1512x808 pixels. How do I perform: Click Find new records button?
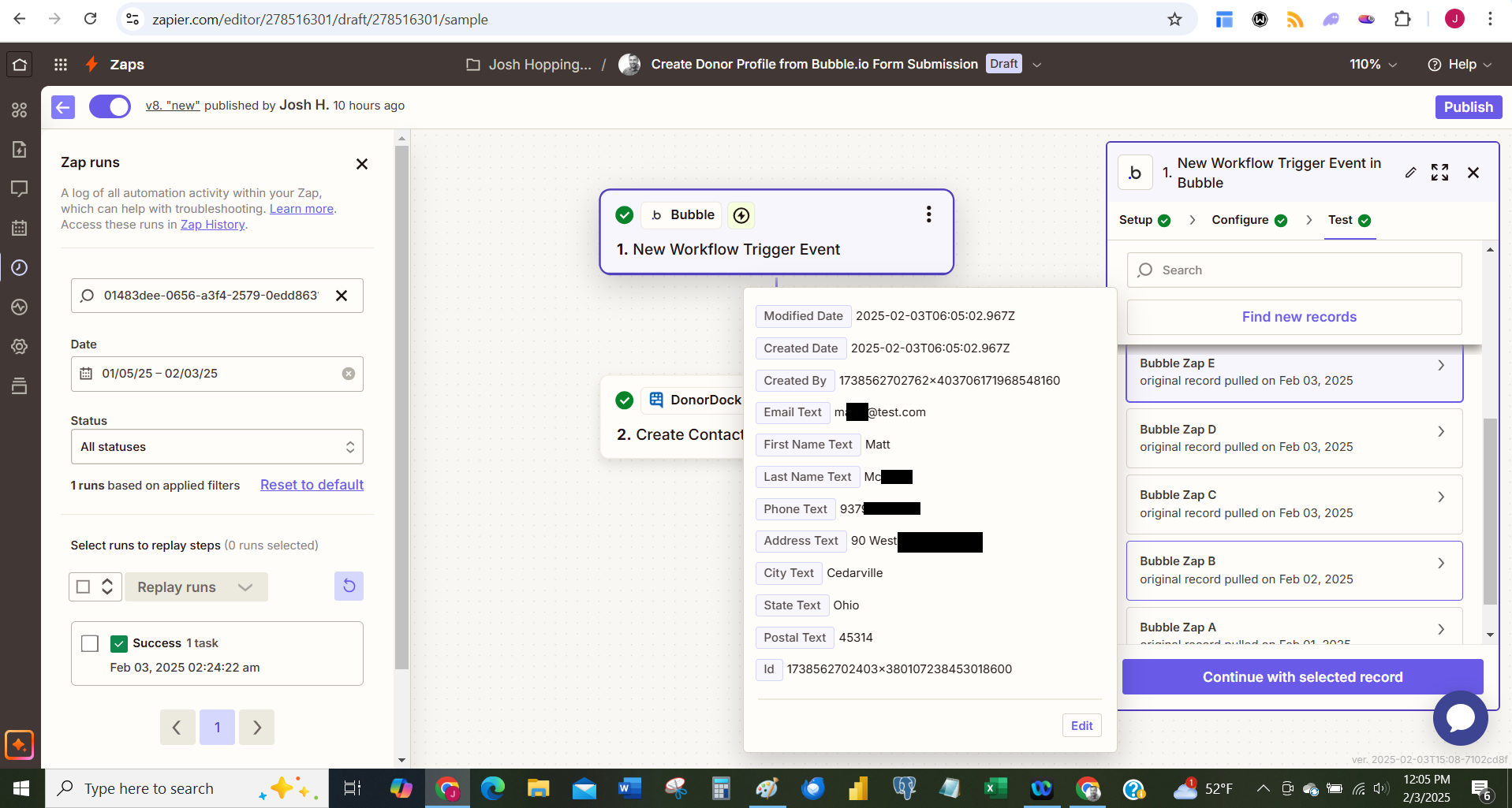coord(1294,317)
